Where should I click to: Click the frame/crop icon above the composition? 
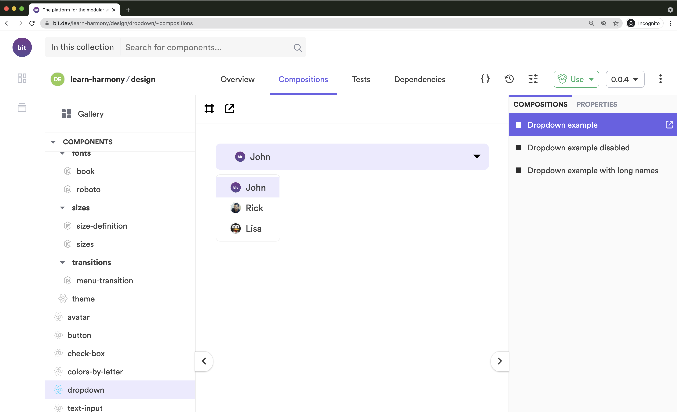coord(209,109)
